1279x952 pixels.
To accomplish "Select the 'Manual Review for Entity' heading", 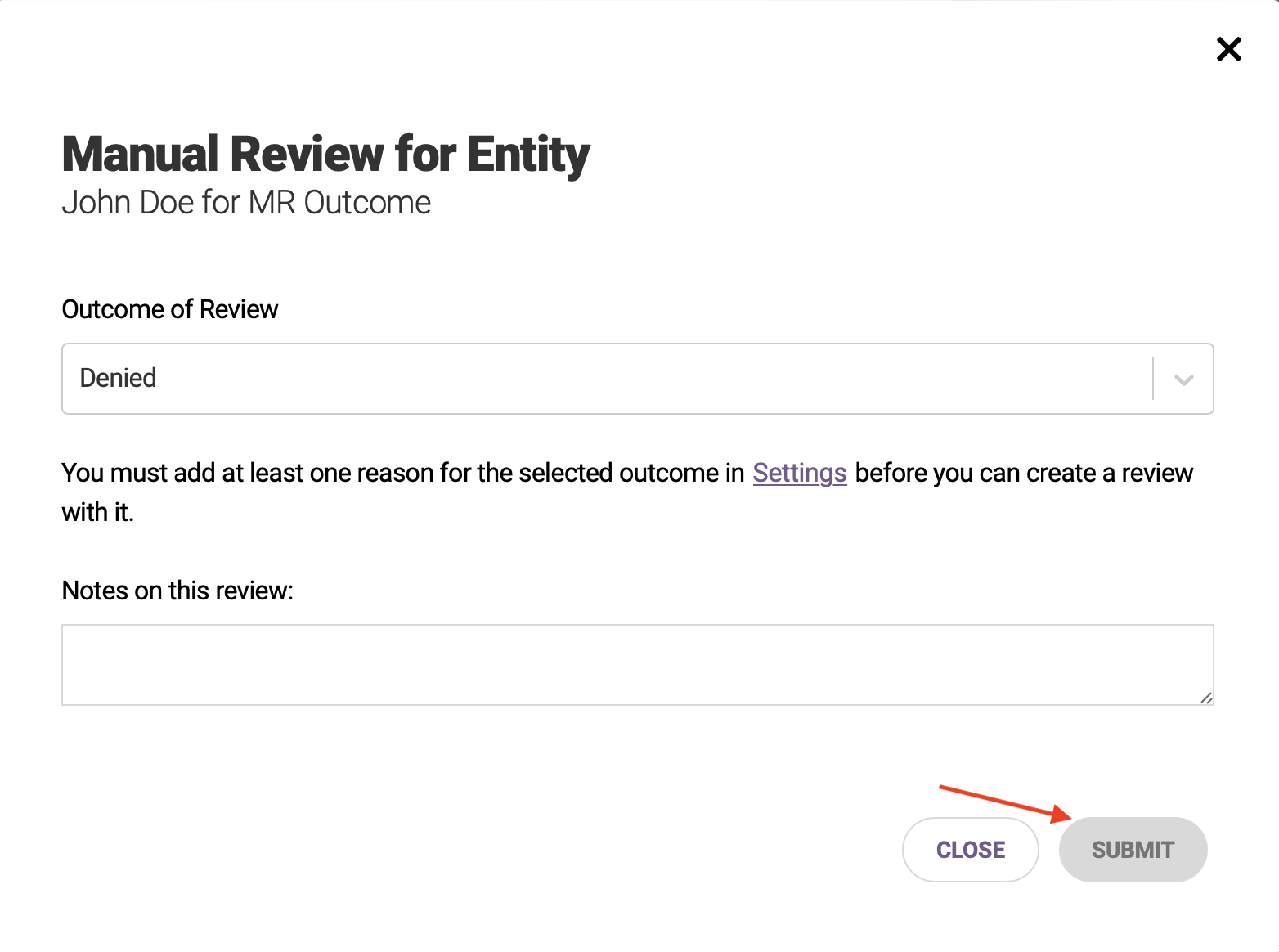I will (x=326, y=154).
